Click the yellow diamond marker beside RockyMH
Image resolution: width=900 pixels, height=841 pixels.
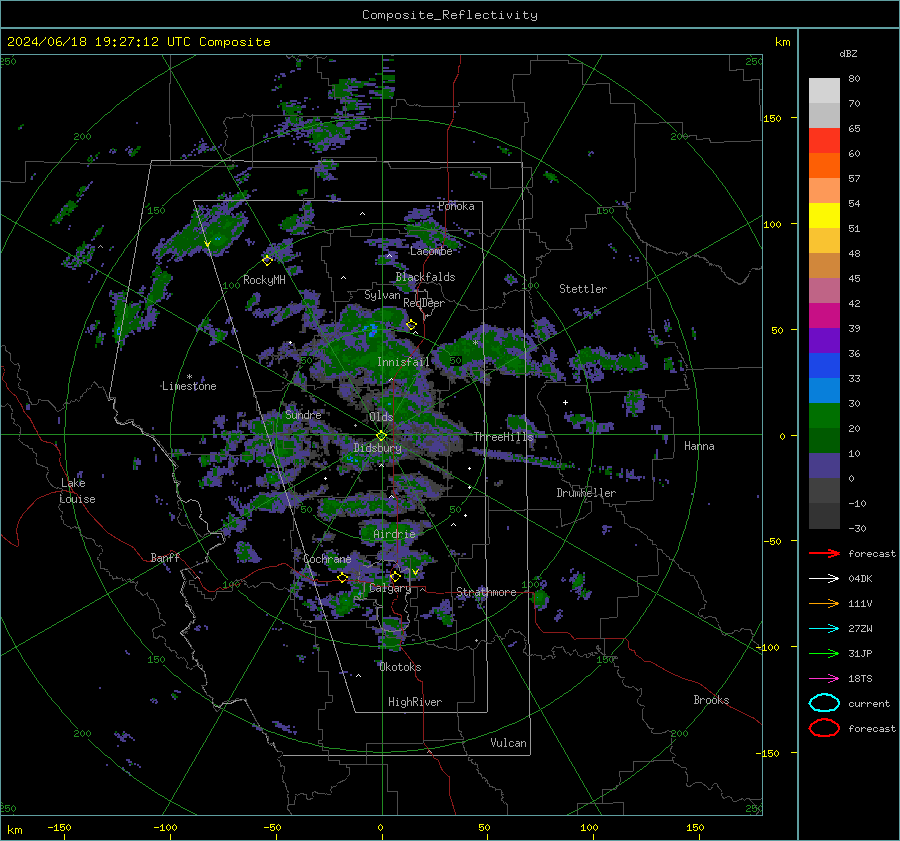tap(267, 260)
